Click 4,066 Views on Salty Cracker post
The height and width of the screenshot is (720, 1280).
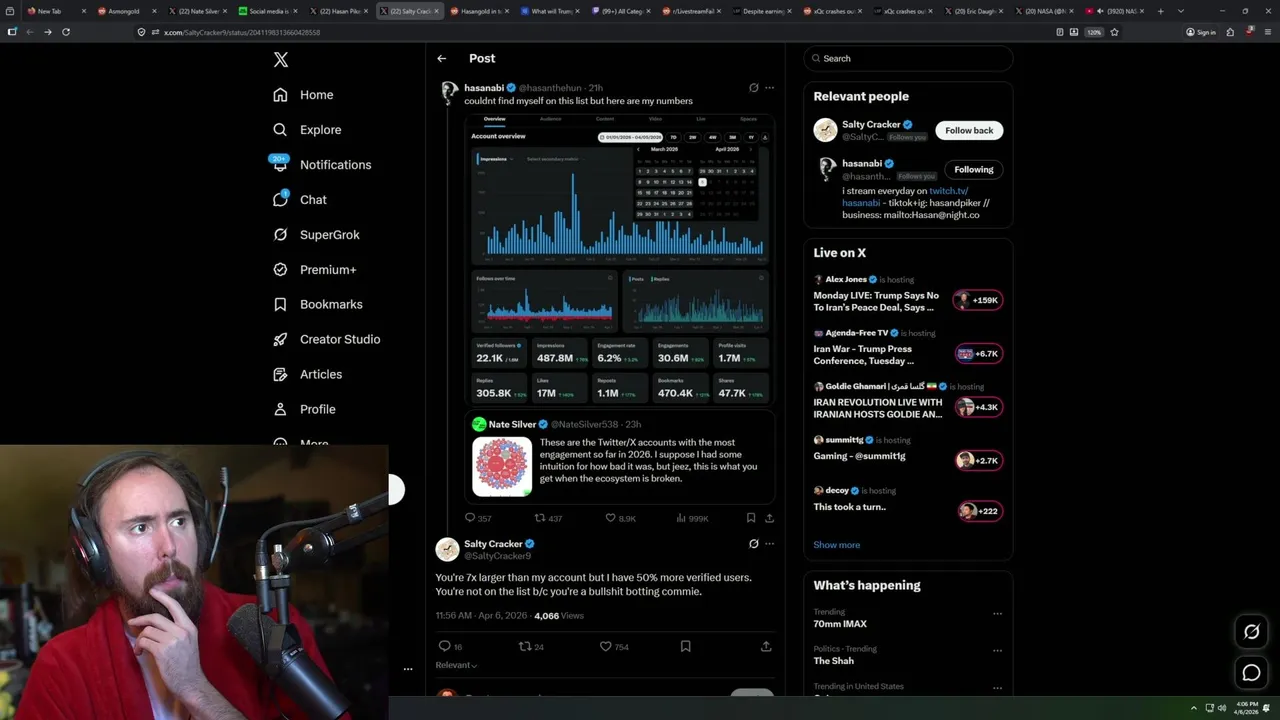559,616
